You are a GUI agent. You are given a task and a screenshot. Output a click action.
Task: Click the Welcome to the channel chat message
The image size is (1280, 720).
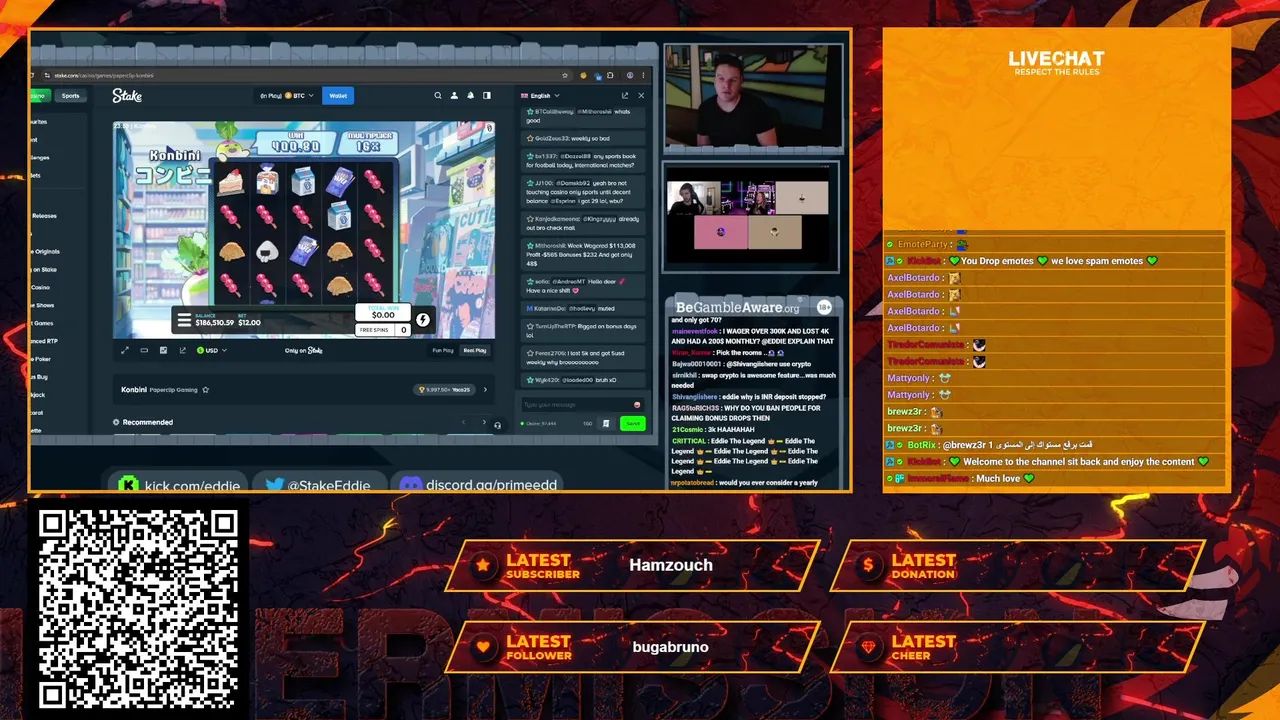1055,462
